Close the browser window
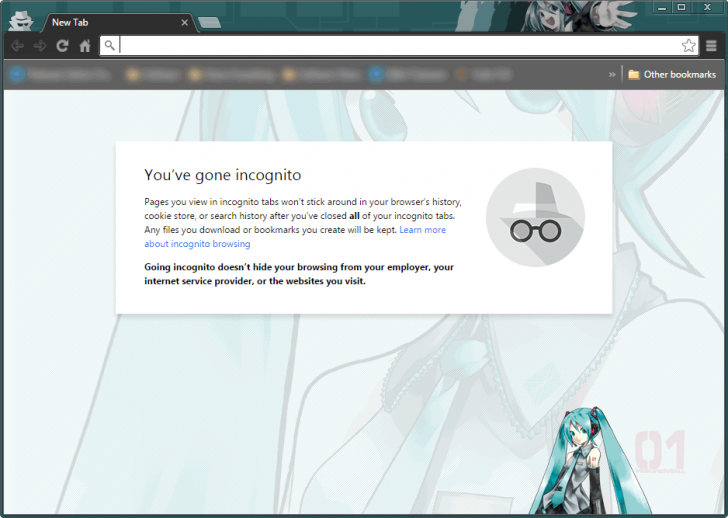The height and width of the screenshot is (518, 728). click(x=707, y=7)
